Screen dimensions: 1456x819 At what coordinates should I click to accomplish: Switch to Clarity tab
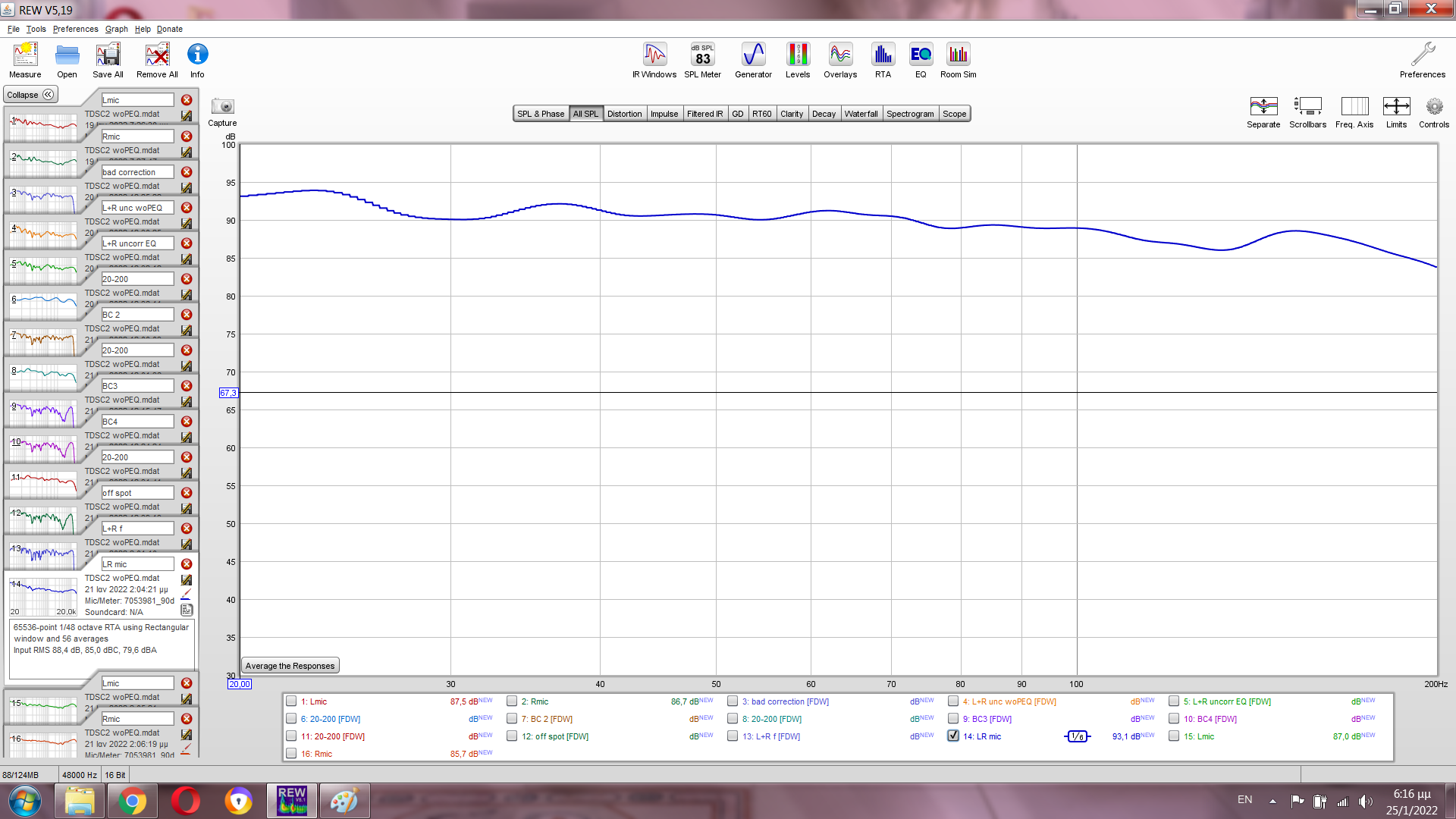[x=791, y=114]
